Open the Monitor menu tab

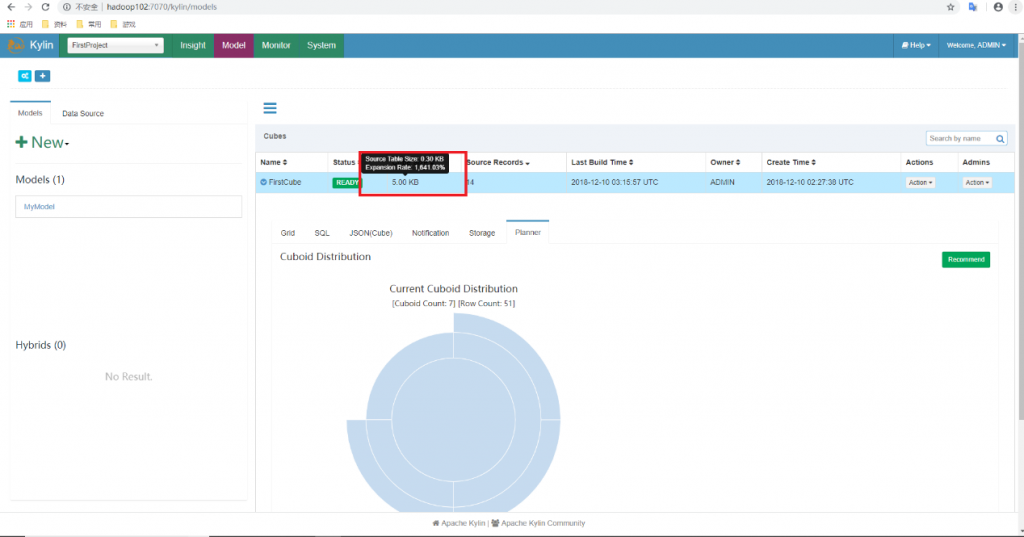pyautogui.click(x=276, y=46)
